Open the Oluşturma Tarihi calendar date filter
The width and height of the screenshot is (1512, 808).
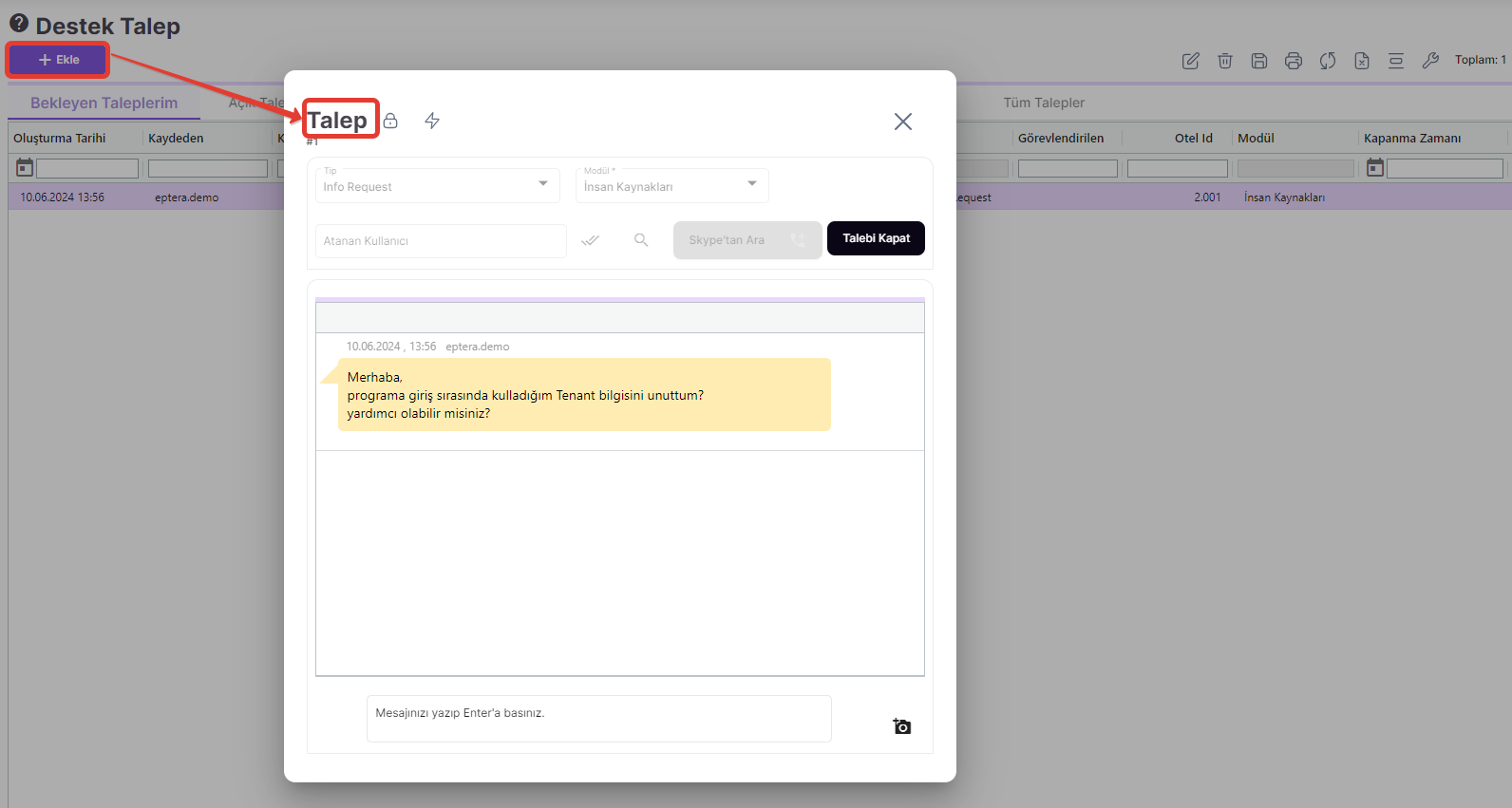coord(25,168)
